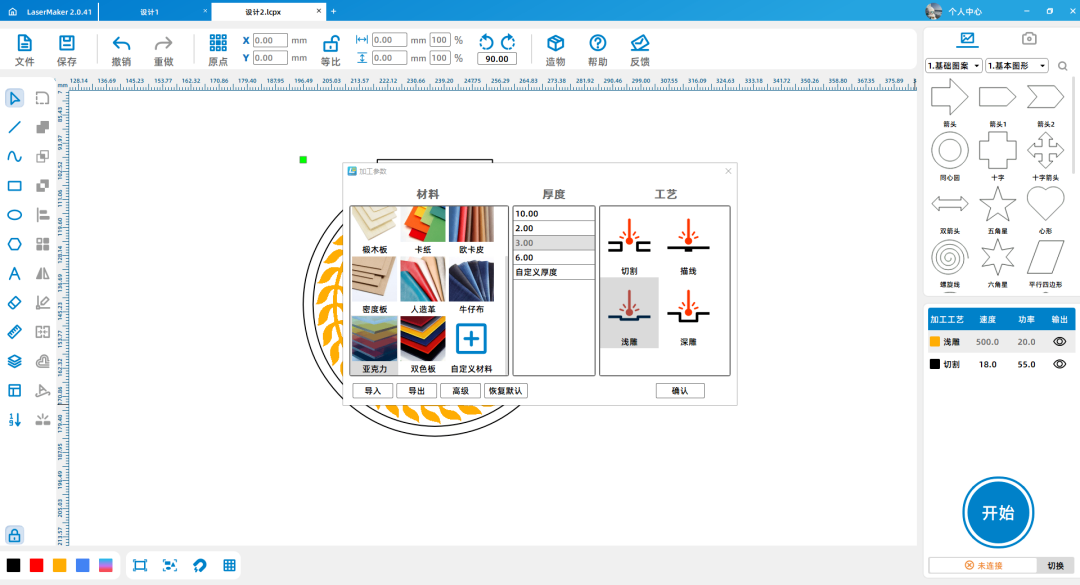Select the ellipse drawing tool

(x=15, y=215)
